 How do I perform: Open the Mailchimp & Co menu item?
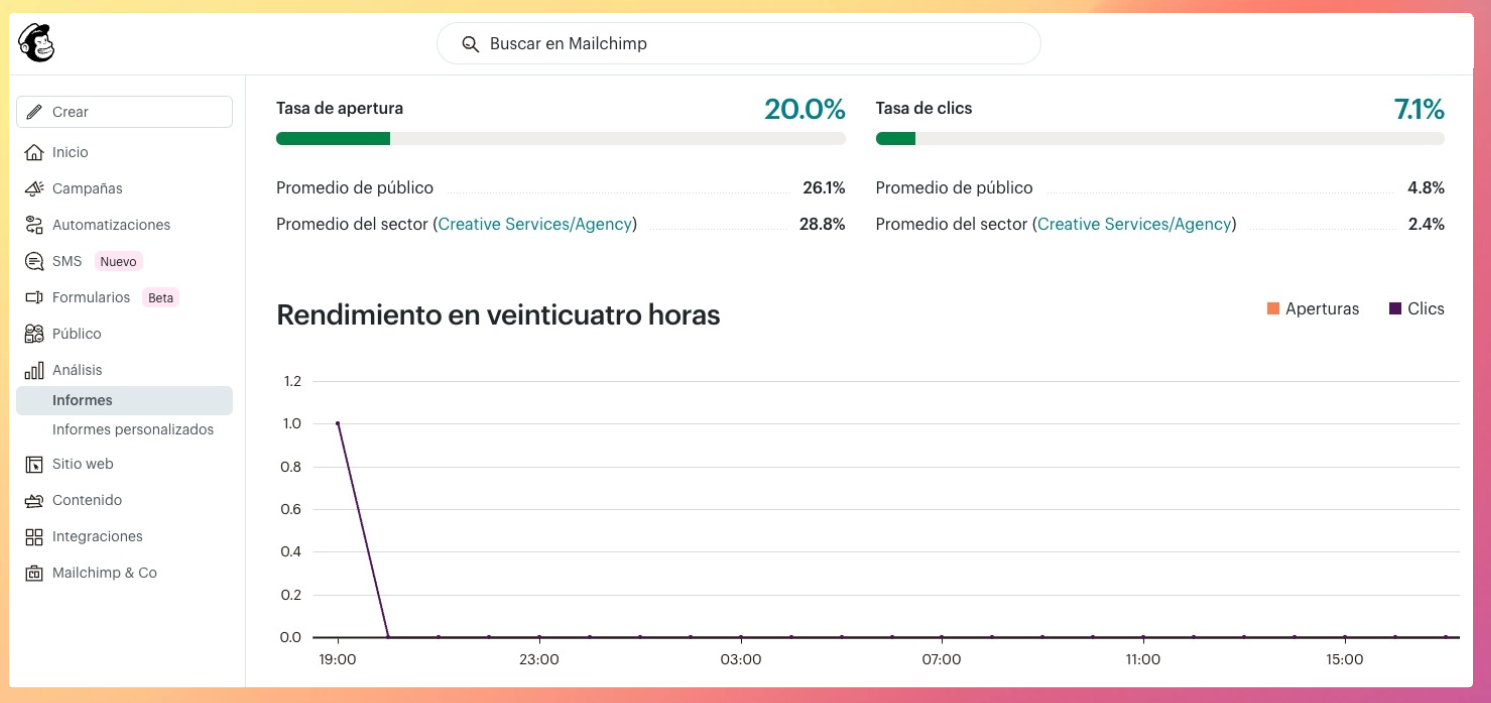pyautogui.click(x=104, y=573)
